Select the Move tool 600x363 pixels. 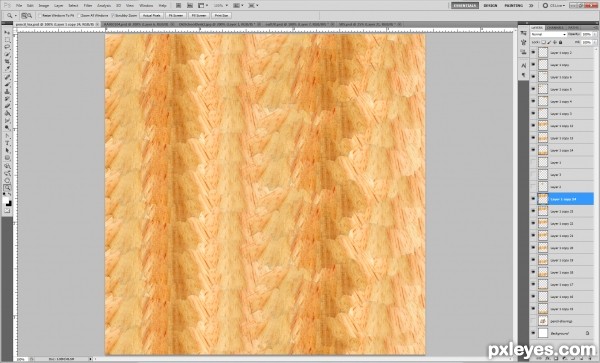(7, 33)
